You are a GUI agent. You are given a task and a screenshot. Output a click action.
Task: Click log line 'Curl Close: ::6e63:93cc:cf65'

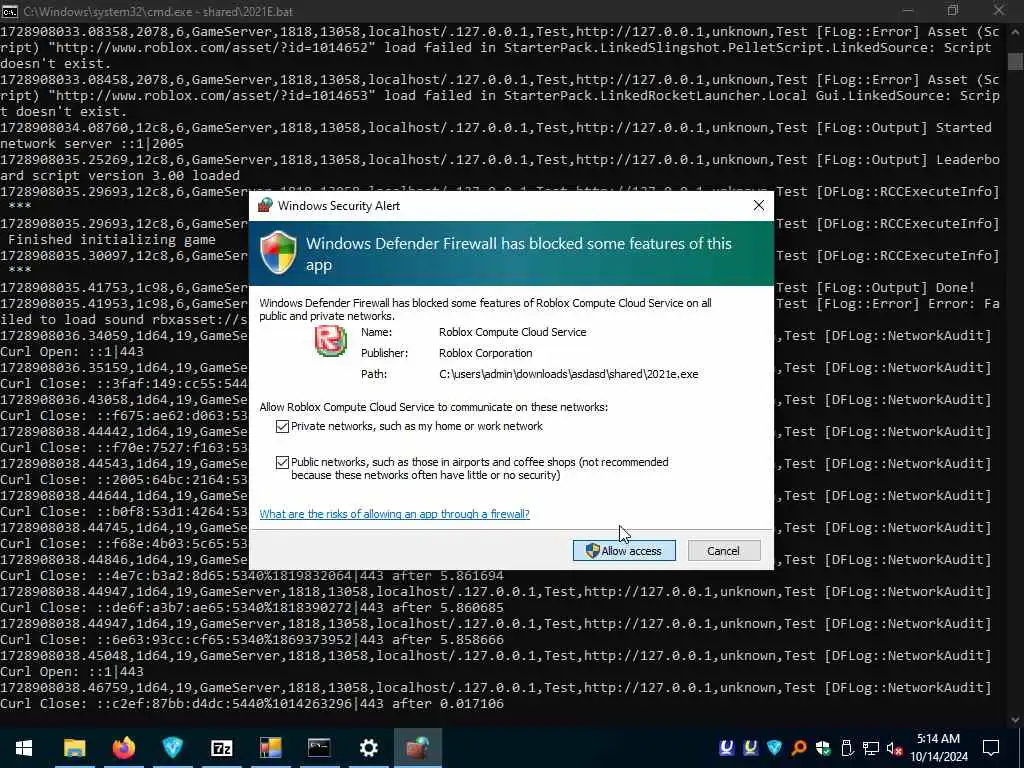[x=252, y=640]
